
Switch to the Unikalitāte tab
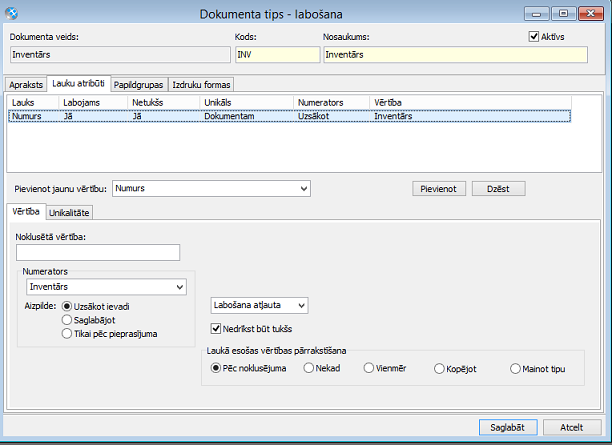69,211
